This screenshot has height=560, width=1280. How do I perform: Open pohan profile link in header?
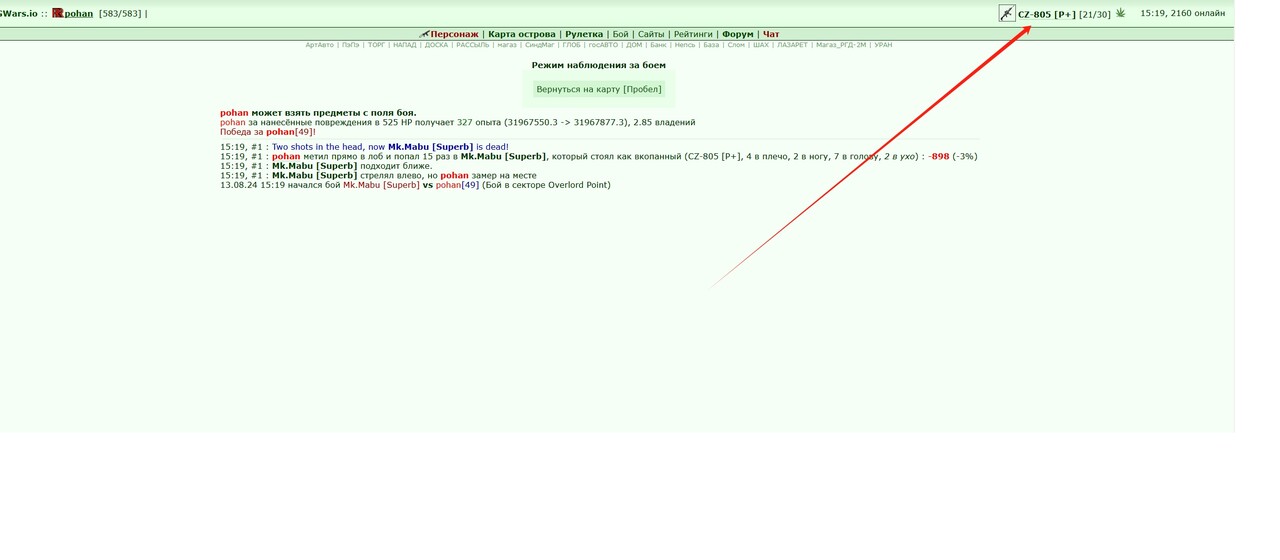pos(78,14)
